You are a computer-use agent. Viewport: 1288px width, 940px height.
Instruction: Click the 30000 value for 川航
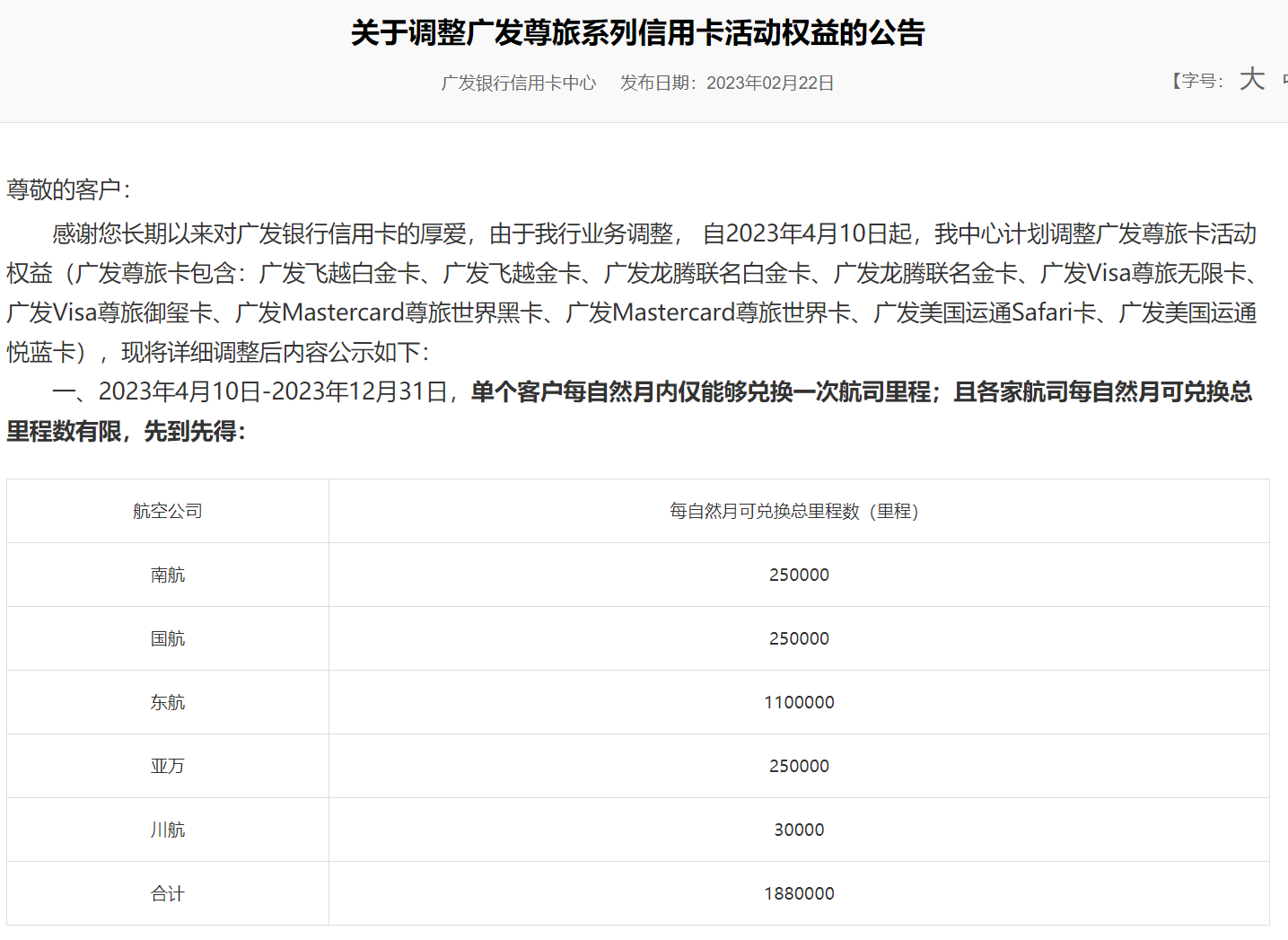click(x=799, y=830)
